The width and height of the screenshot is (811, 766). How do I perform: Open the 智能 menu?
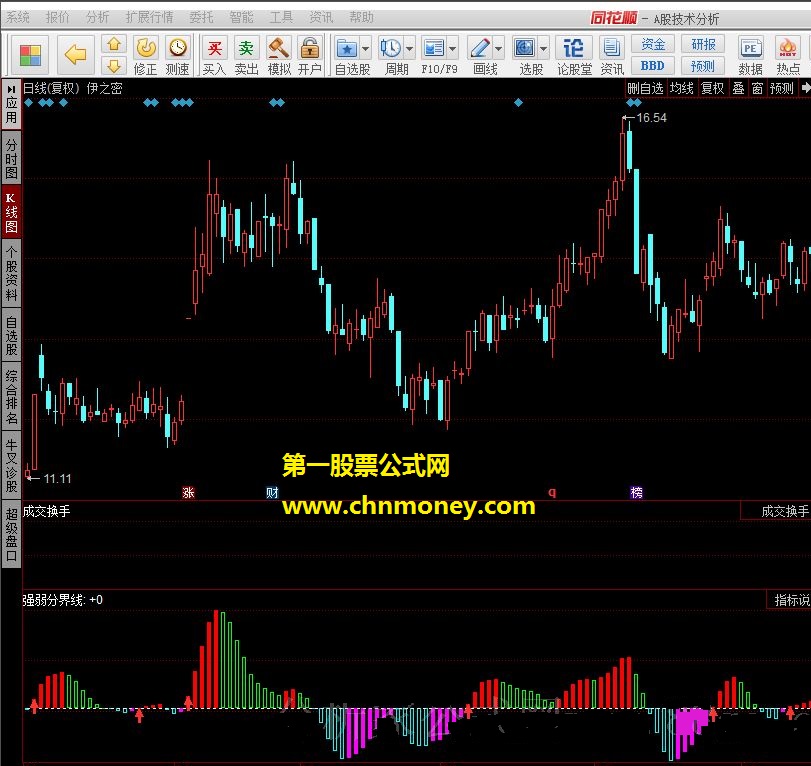242,18
